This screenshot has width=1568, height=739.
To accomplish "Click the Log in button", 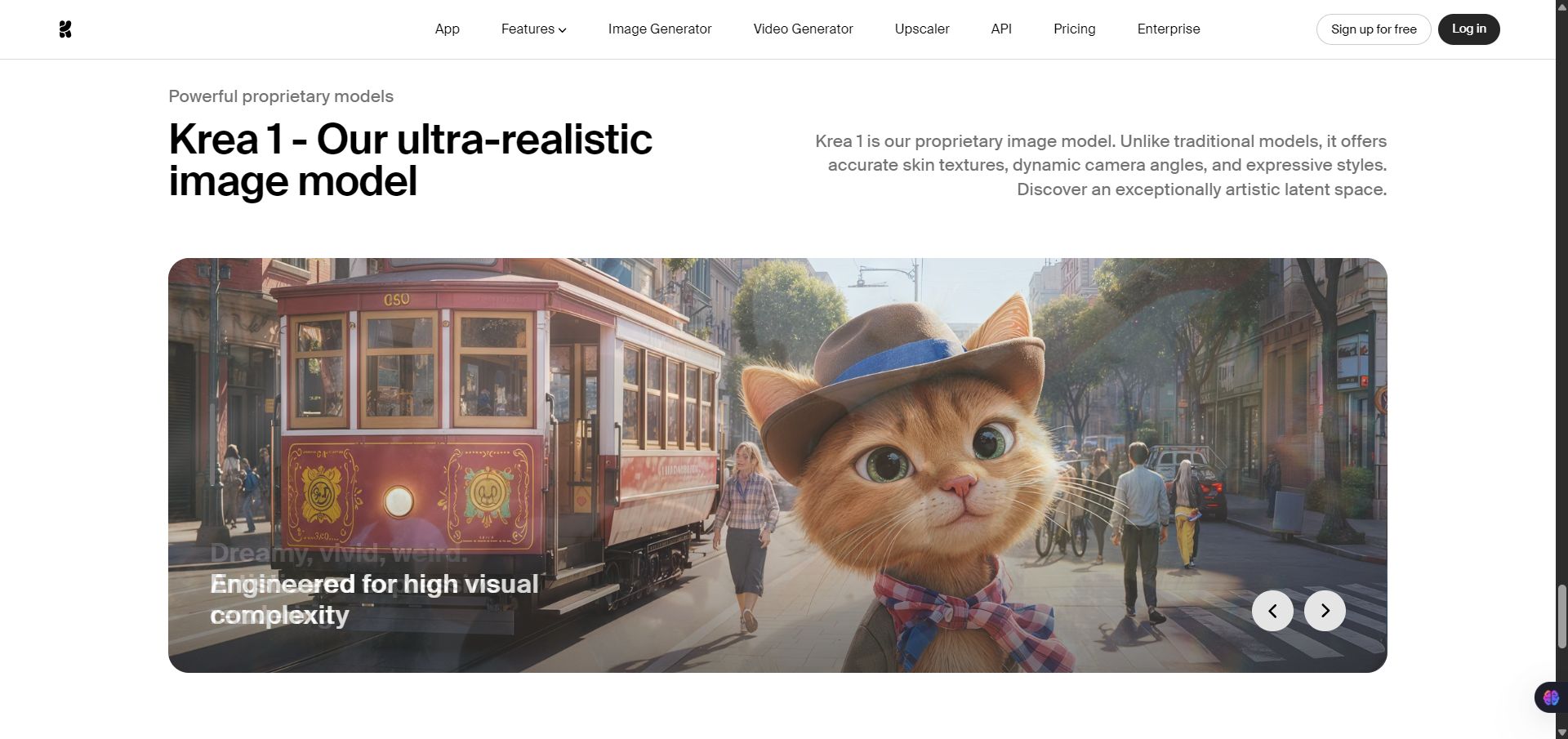I will 1468,29.
